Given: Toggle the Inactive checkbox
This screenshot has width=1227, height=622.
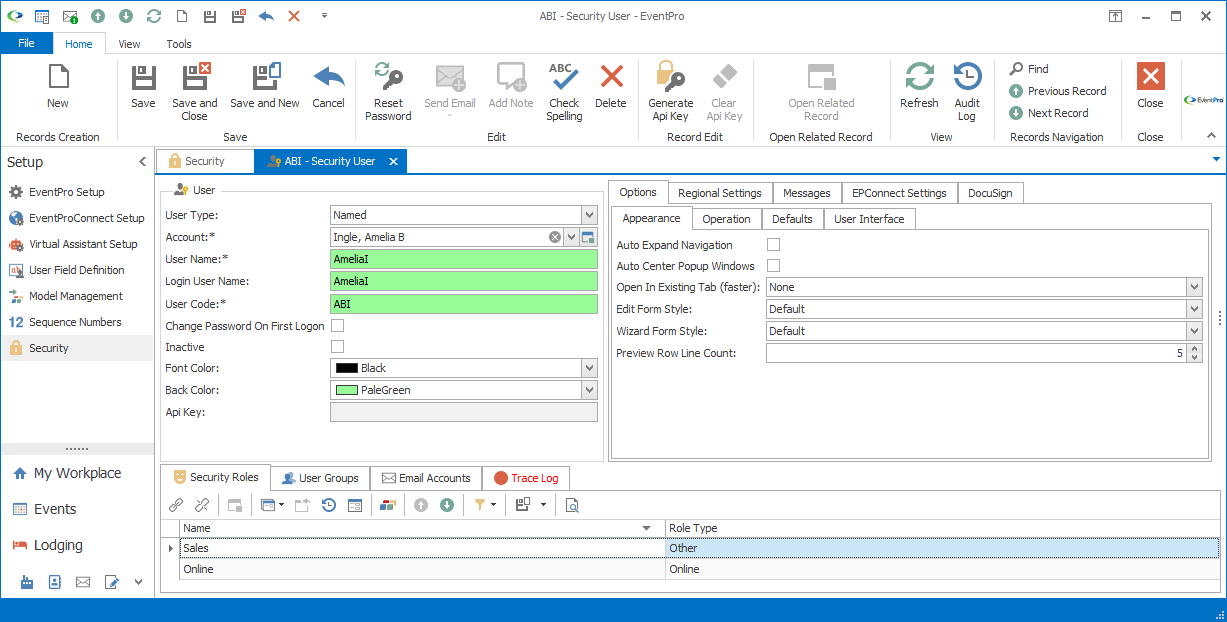Looking at the screenshot, I should [337, 347].
